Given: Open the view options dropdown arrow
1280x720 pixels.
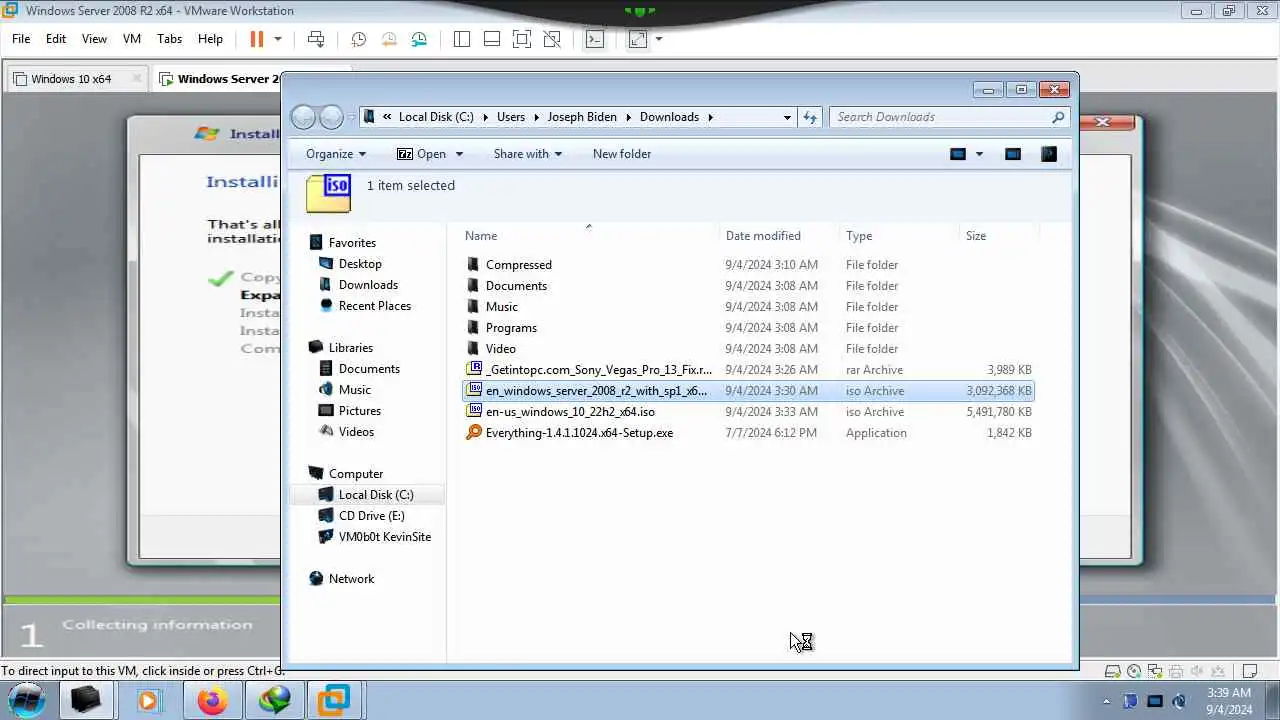Looking at the screenshot, I should click(x=979, y=154).
